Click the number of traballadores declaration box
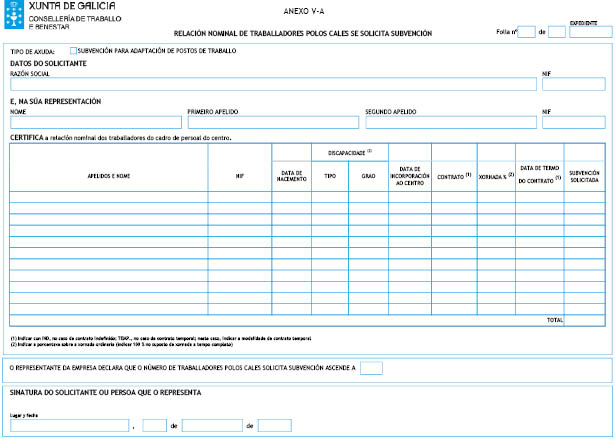This screenshot has height=439, width=615. click(x=370, y=368)
